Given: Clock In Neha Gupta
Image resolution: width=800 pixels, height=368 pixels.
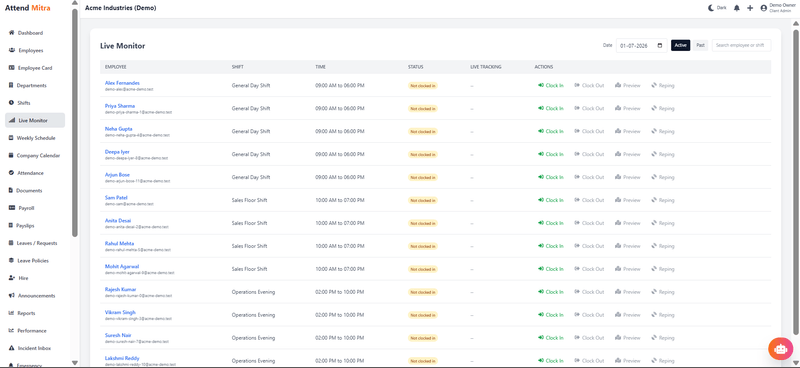Looking at the screenshot, I should click(551, 131).
